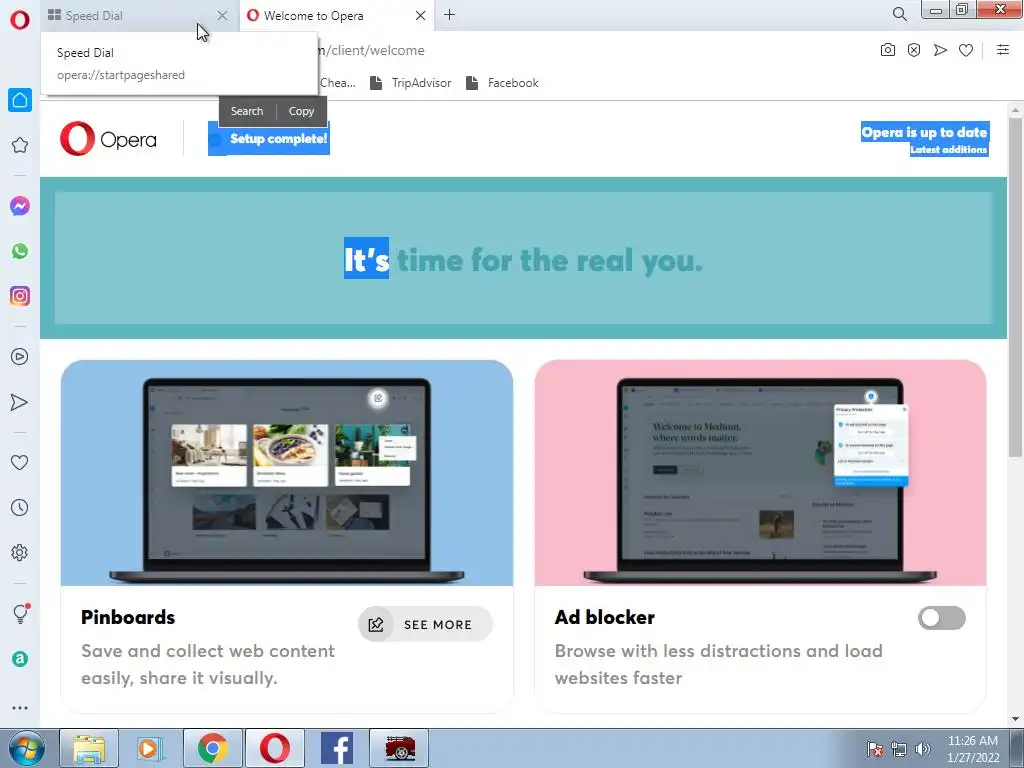Open the Easy Setup sliders icon
The image size is (1024, 768).
[x=1003, y=50]
